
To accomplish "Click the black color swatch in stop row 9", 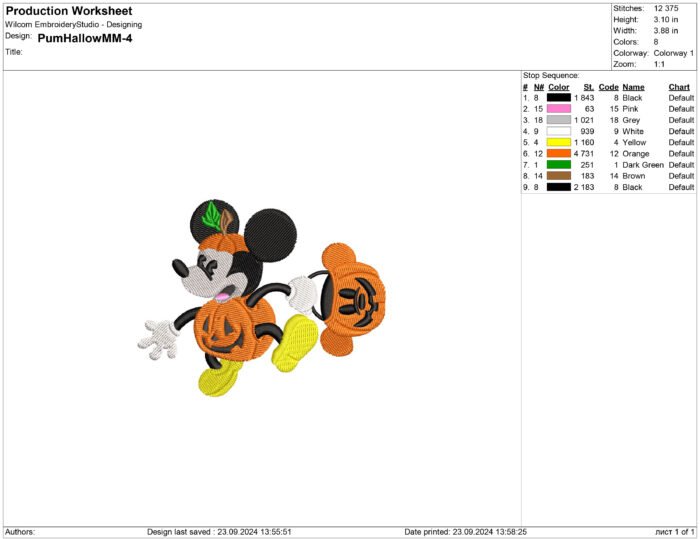I will click(x=558, y=187).
